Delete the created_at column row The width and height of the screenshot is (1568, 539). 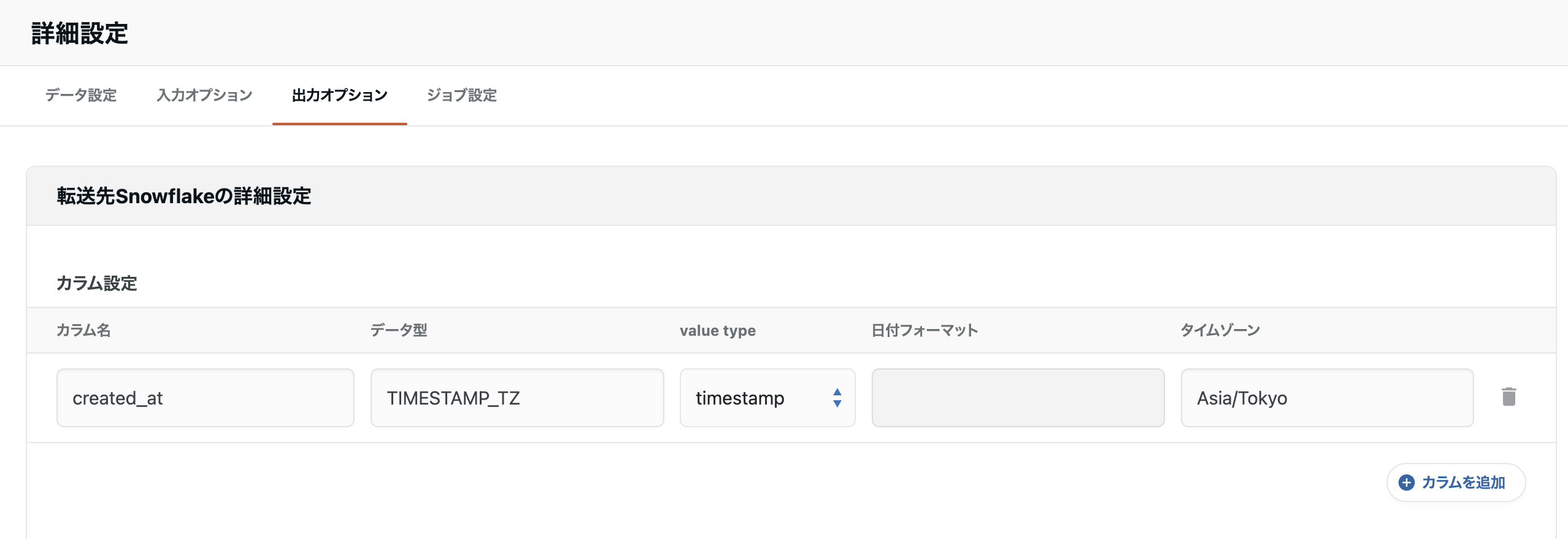point(1508,397)
